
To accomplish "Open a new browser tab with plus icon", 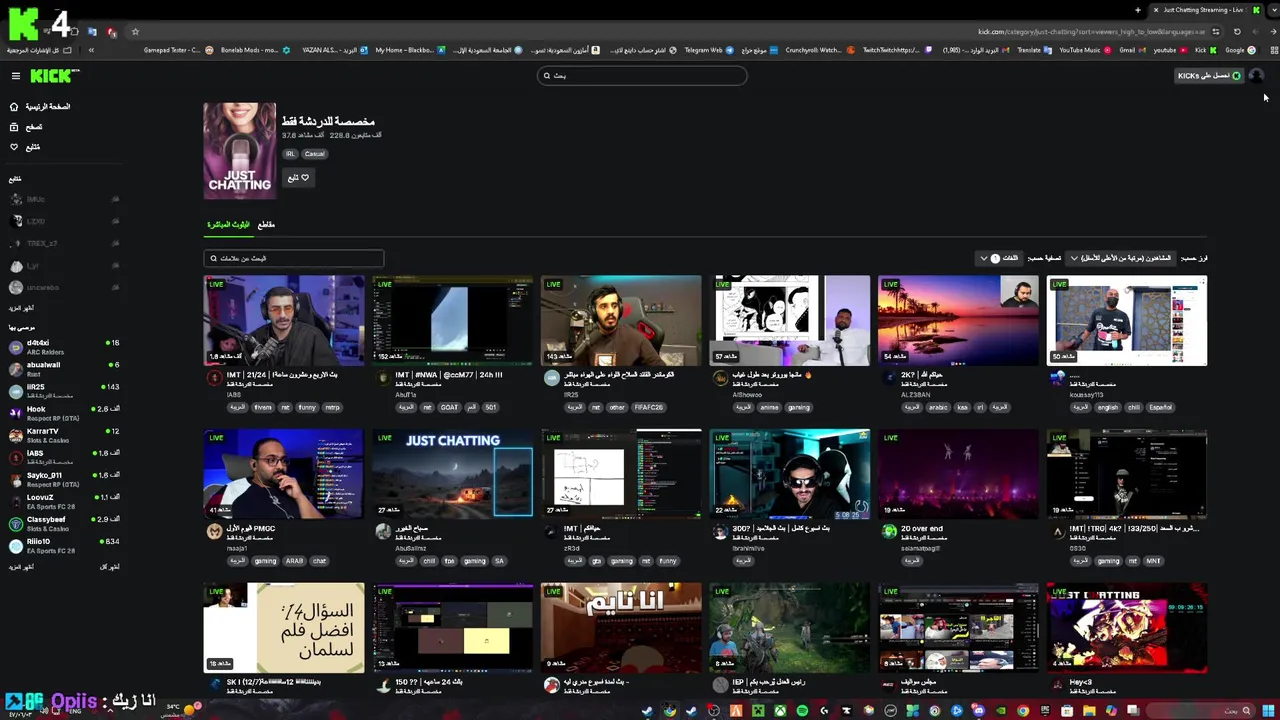I will pos(1137,10).
